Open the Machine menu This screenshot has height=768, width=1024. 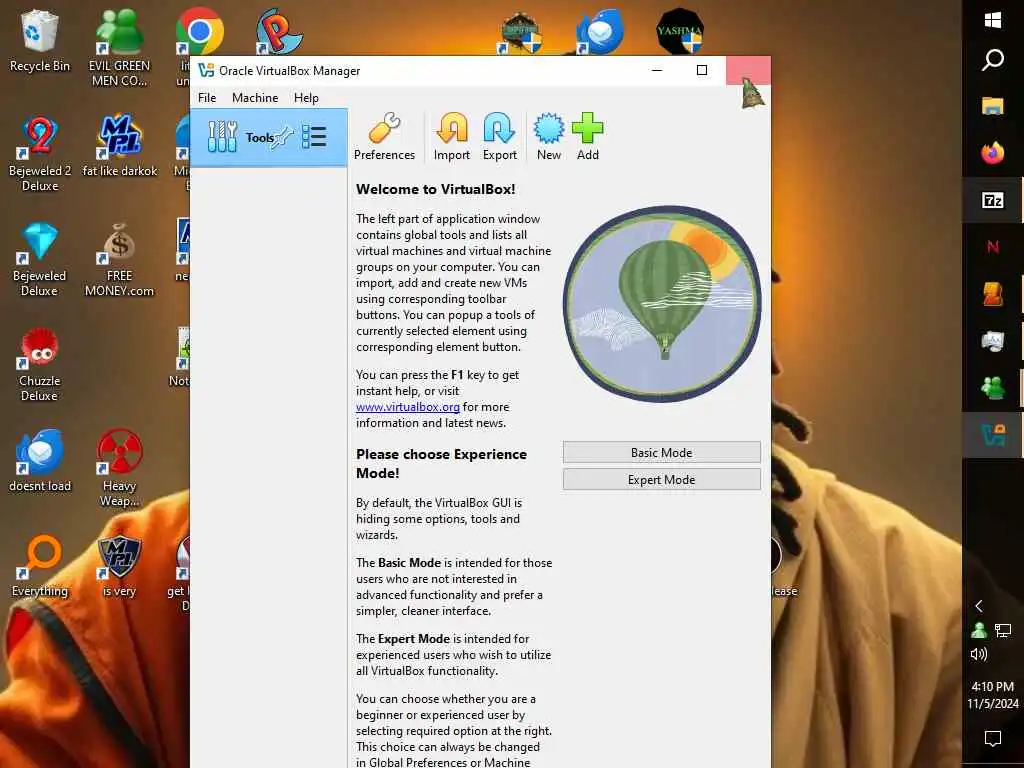pos(255,98)
